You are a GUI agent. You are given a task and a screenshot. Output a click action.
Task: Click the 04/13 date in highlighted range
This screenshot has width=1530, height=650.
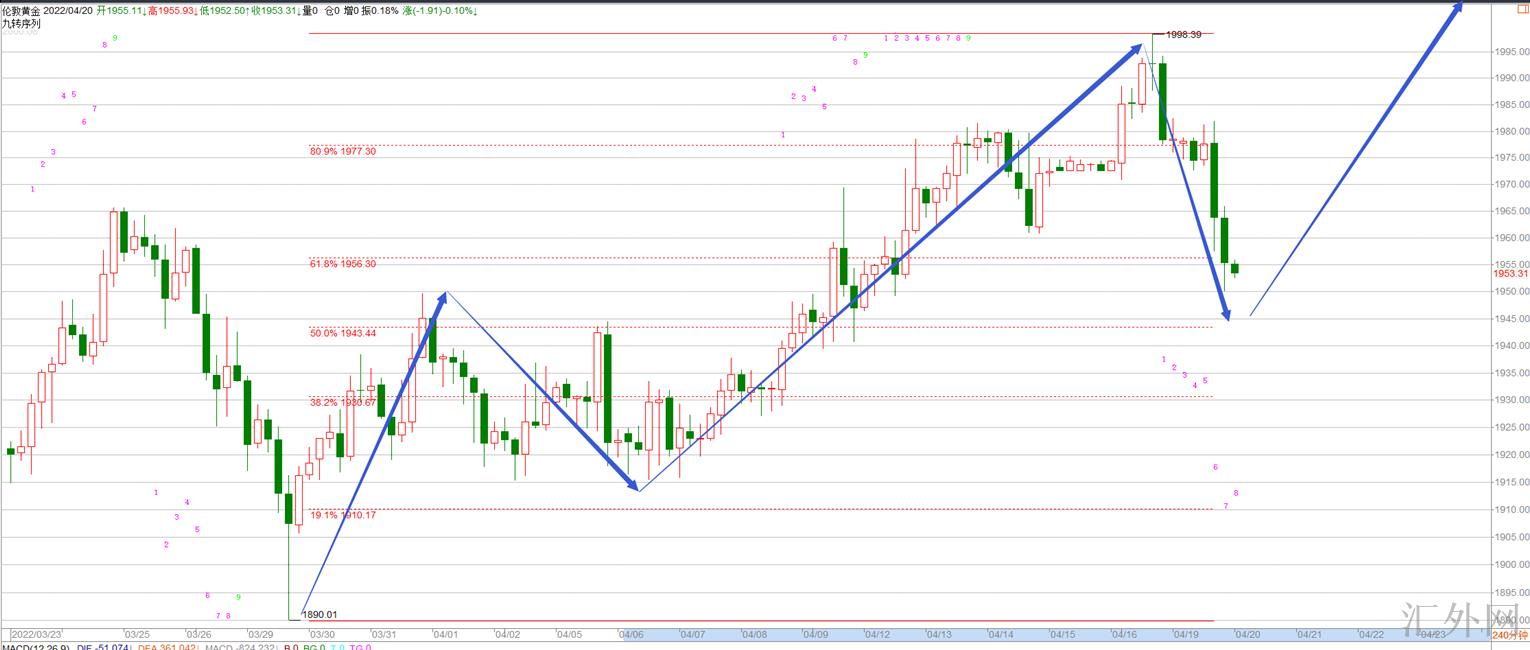pos(939,634)
